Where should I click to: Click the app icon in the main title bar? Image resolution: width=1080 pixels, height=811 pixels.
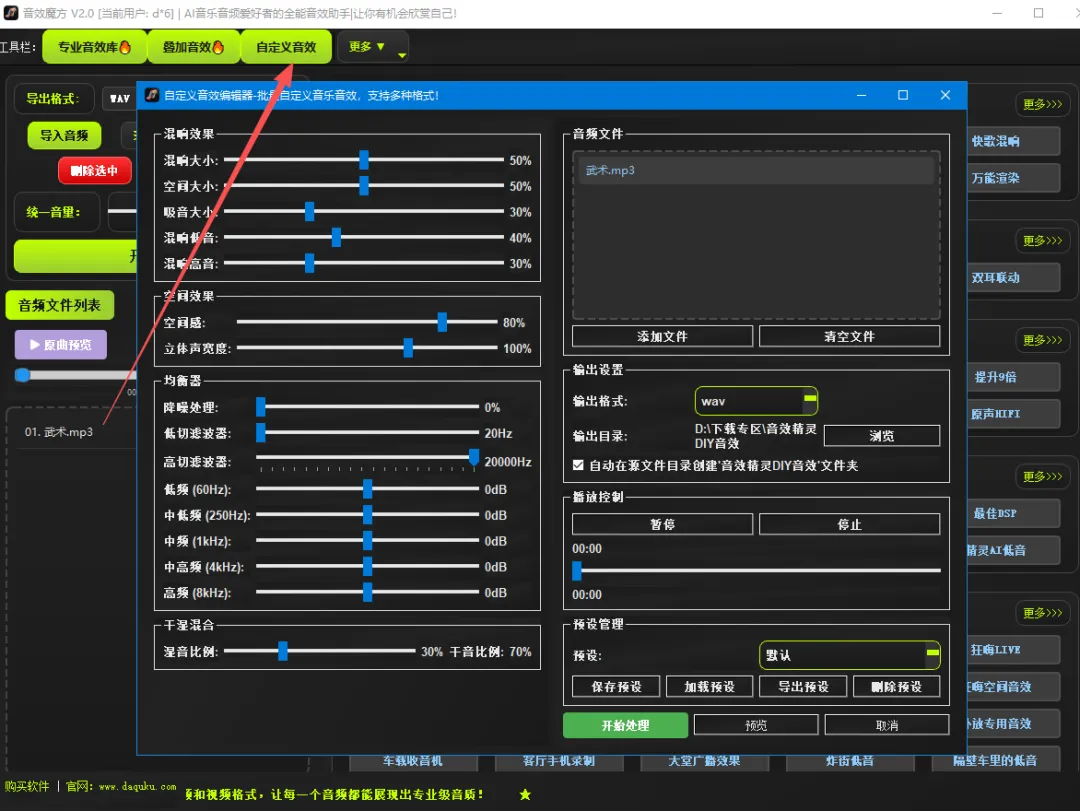(11, 13)
